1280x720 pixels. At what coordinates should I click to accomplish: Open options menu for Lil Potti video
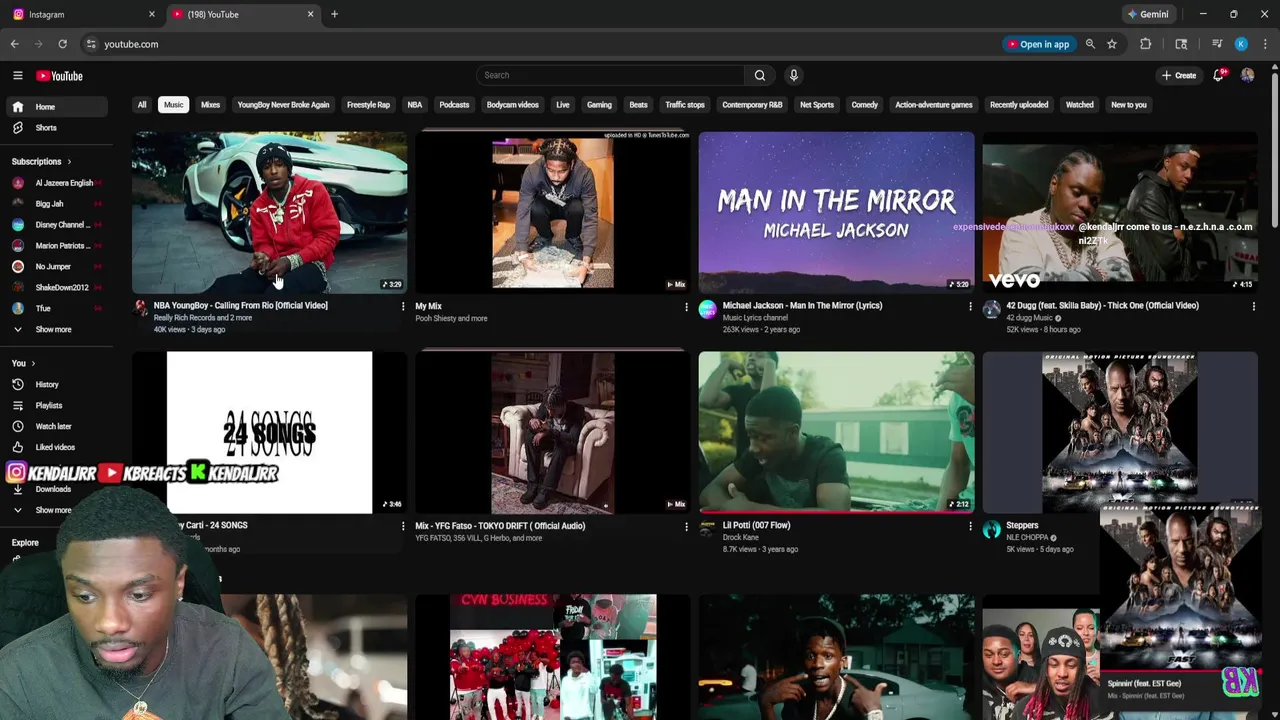click(970, 526)
